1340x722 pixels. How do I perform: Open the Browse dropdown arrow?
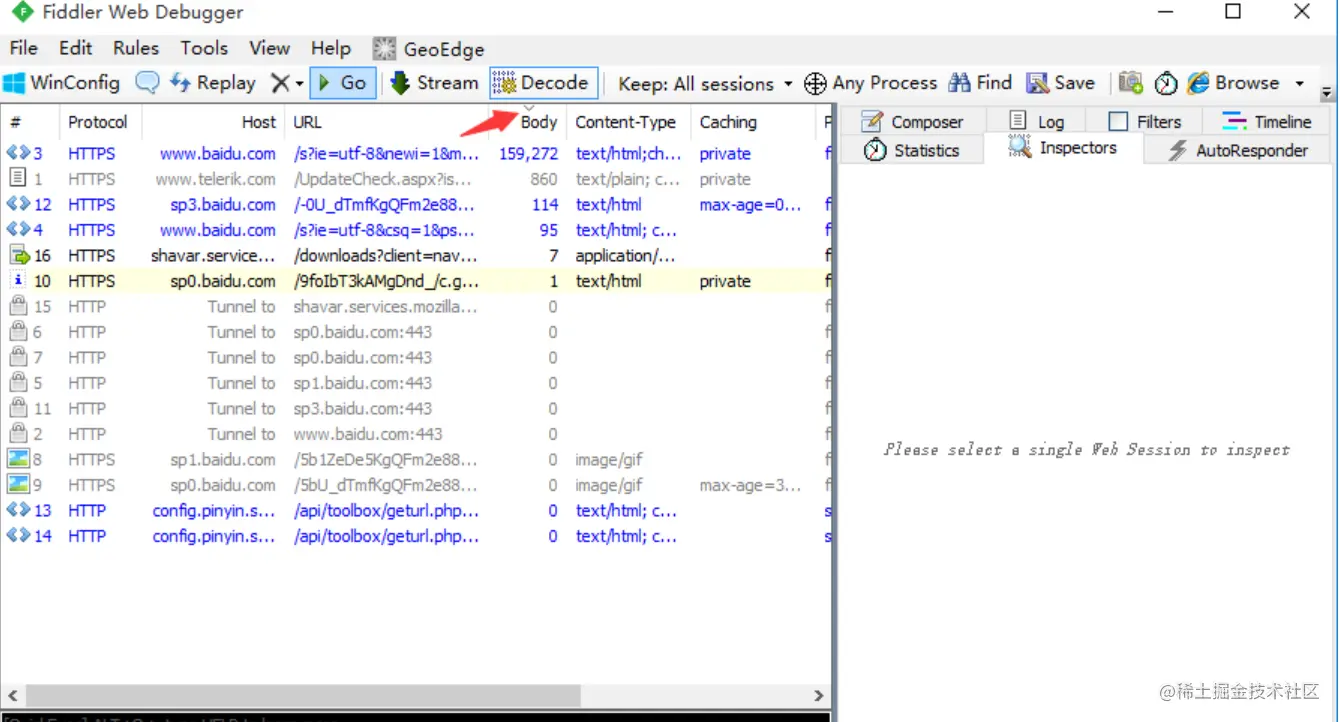click(x=1299, y=84)
